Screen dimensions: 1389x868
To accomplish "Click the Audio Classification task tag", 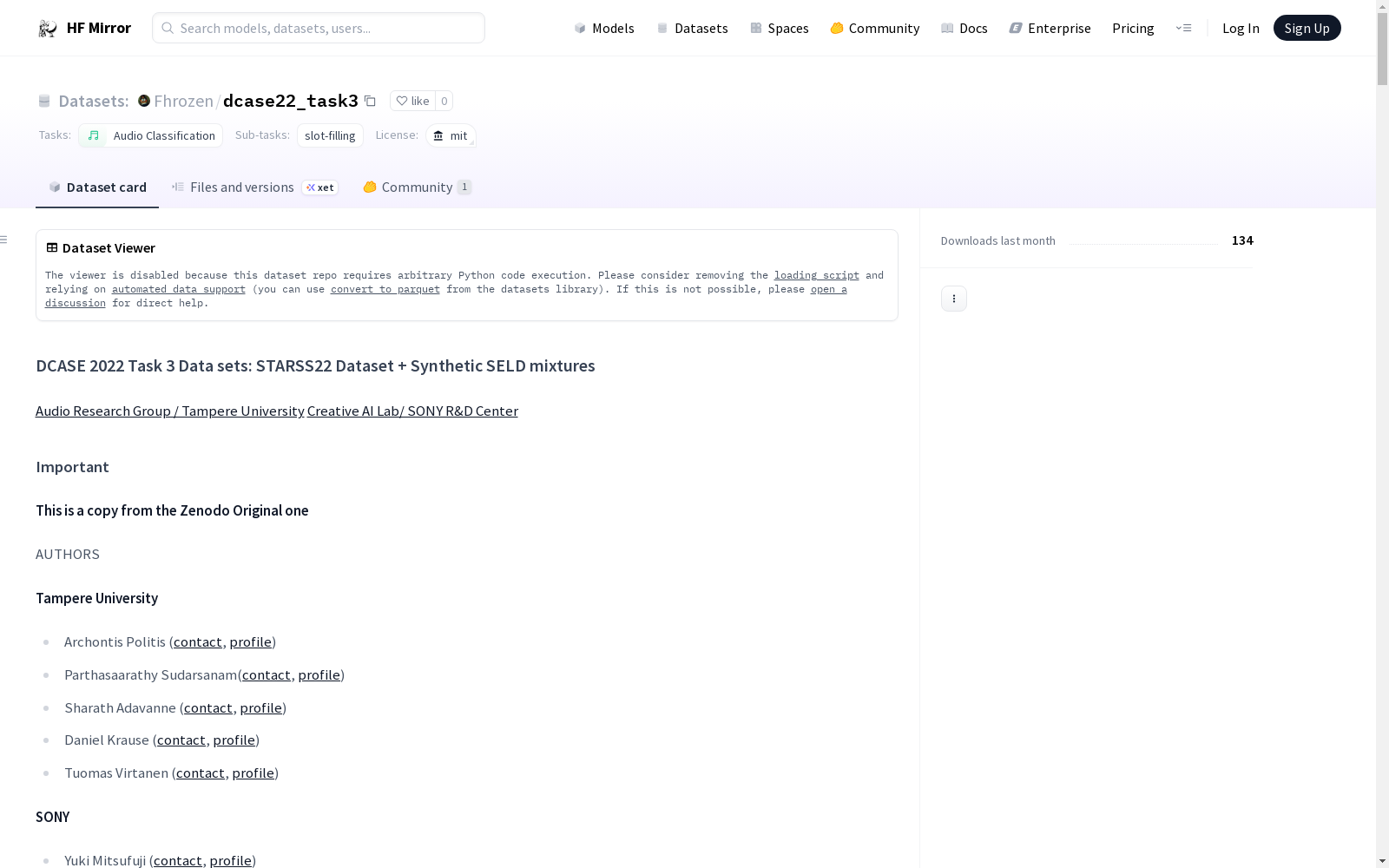I will tap(151, 135).
